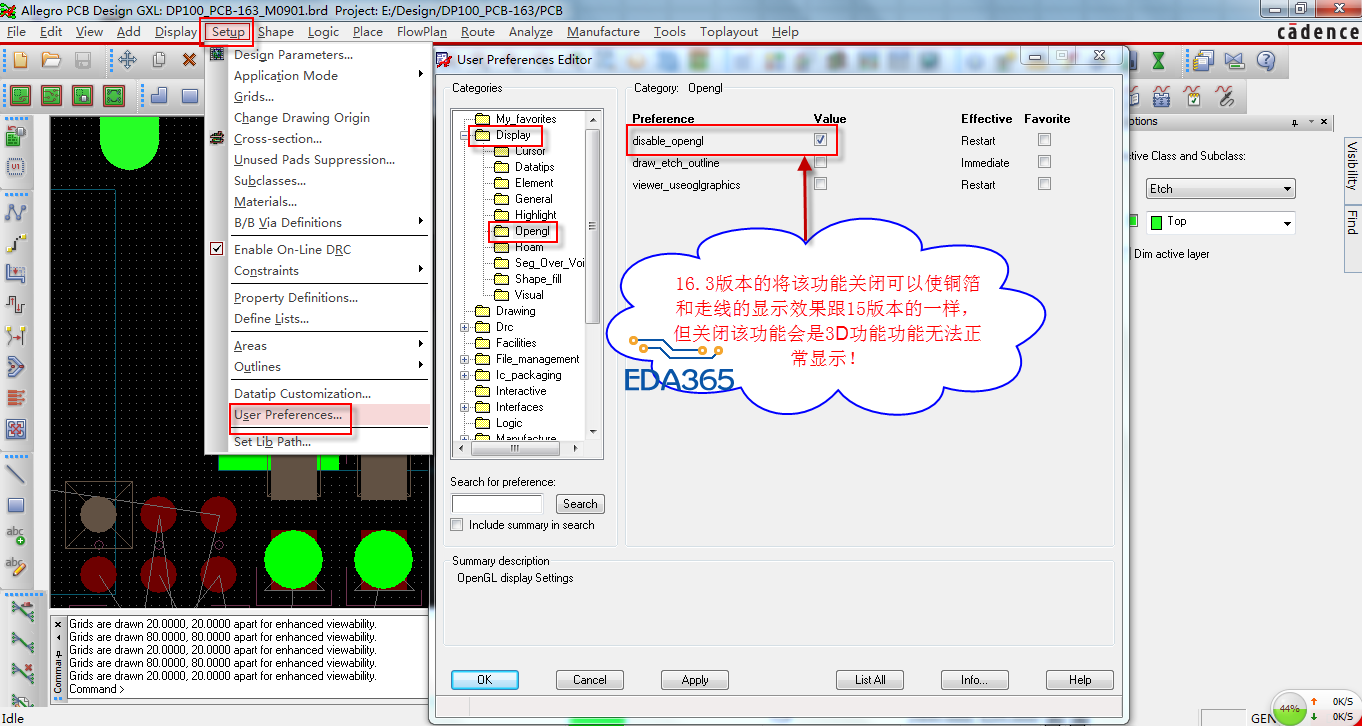Select the Edit Text abc-pencil icon
This screenshot has height=726, width=1362.
pyautogui.click(x=15, y=567)
